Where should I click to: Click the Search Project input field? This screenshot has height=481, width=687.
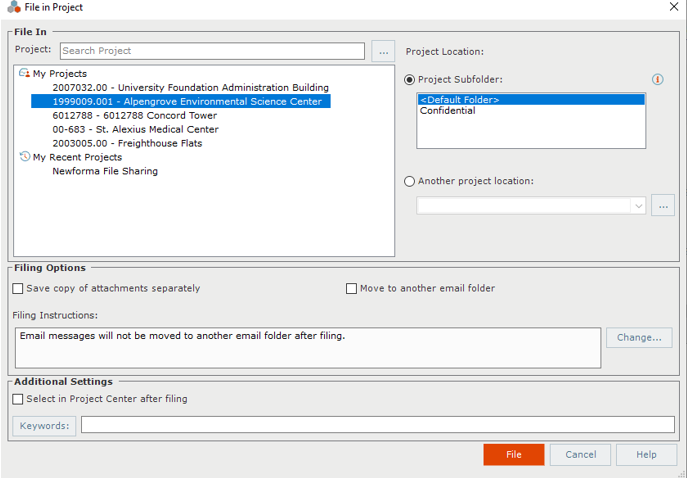[x=212, y=51]
